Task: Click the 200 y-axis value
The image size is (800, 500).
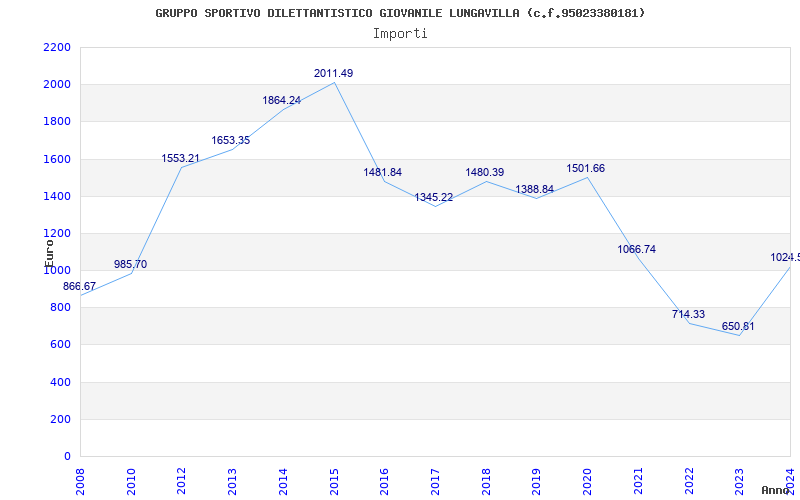Action: coord(61,419)
